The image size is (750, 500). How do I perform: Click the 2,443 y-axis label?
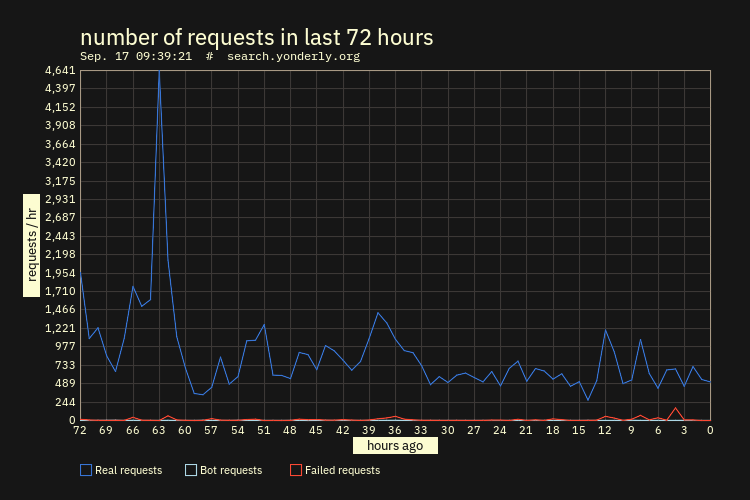point(60,236)
